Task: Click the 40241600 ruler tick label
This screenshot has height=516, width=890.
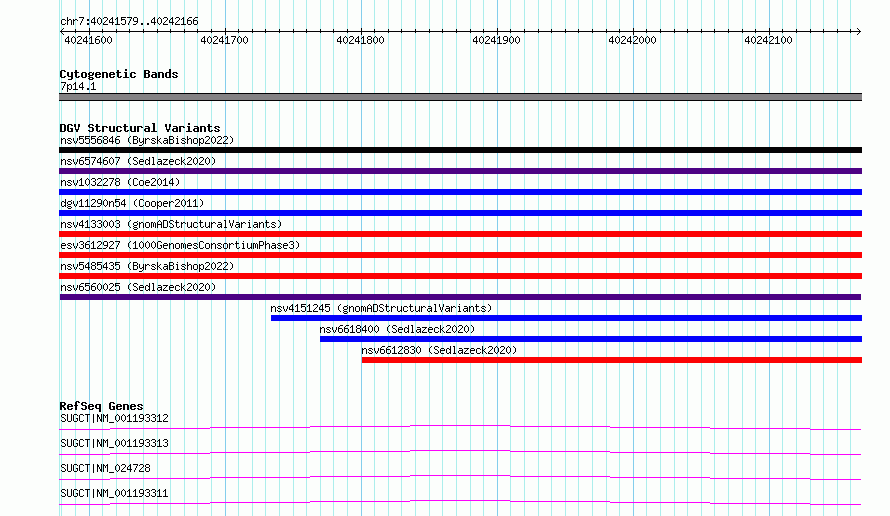Action: 89,40
